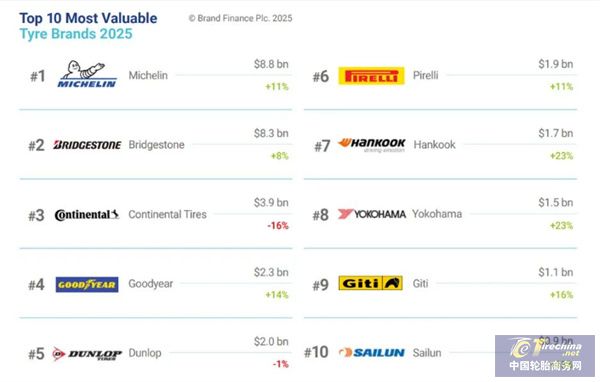Click the Hankook brand logo
Image resolution: width=600 pixels, height=382 pixels.
coord(371,145)
